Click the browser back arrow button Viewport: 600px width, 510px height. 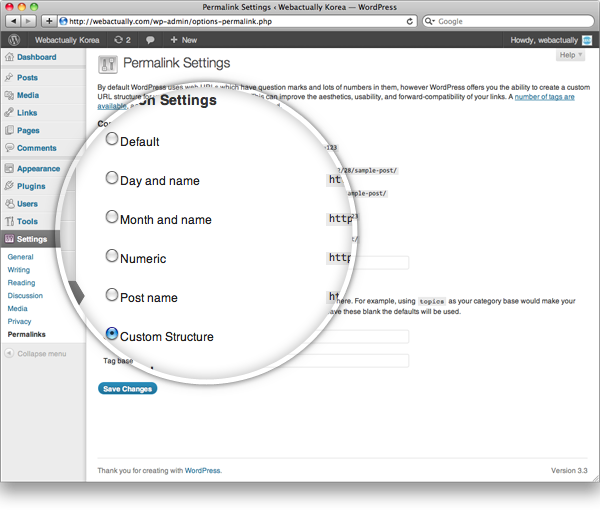coord(13,21)
